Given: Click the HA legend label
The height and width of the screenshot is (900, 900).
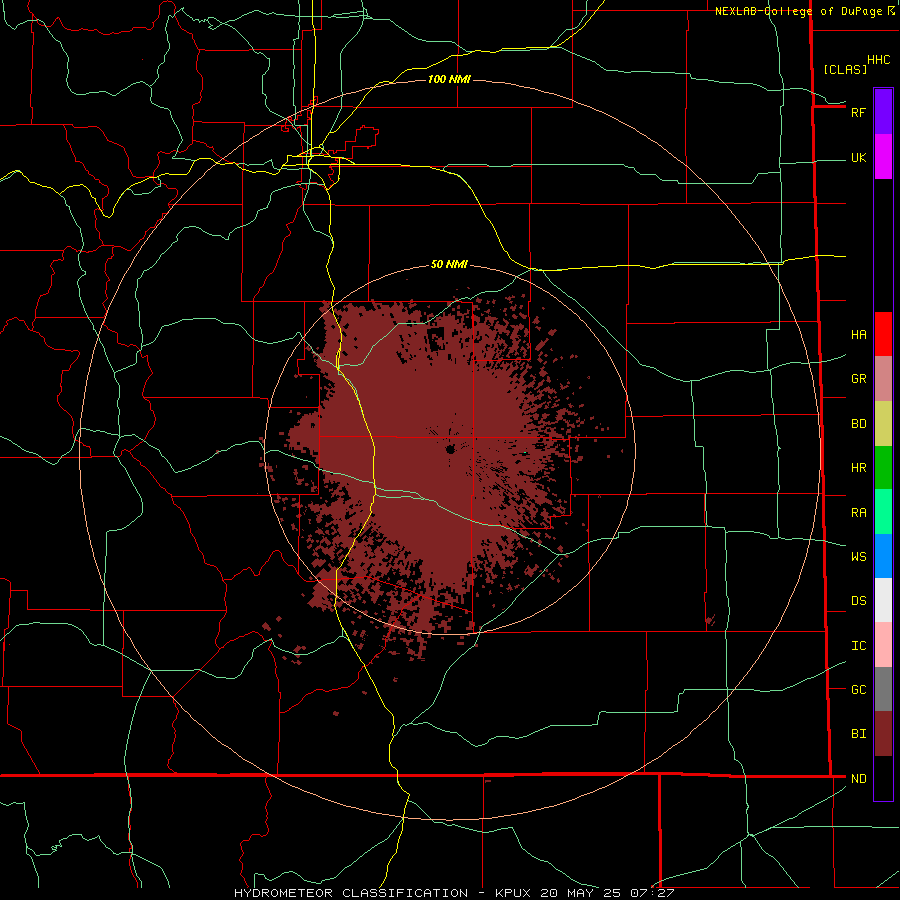Looking at the screenshot, I should pyautogui.click(x=858, y=335).
